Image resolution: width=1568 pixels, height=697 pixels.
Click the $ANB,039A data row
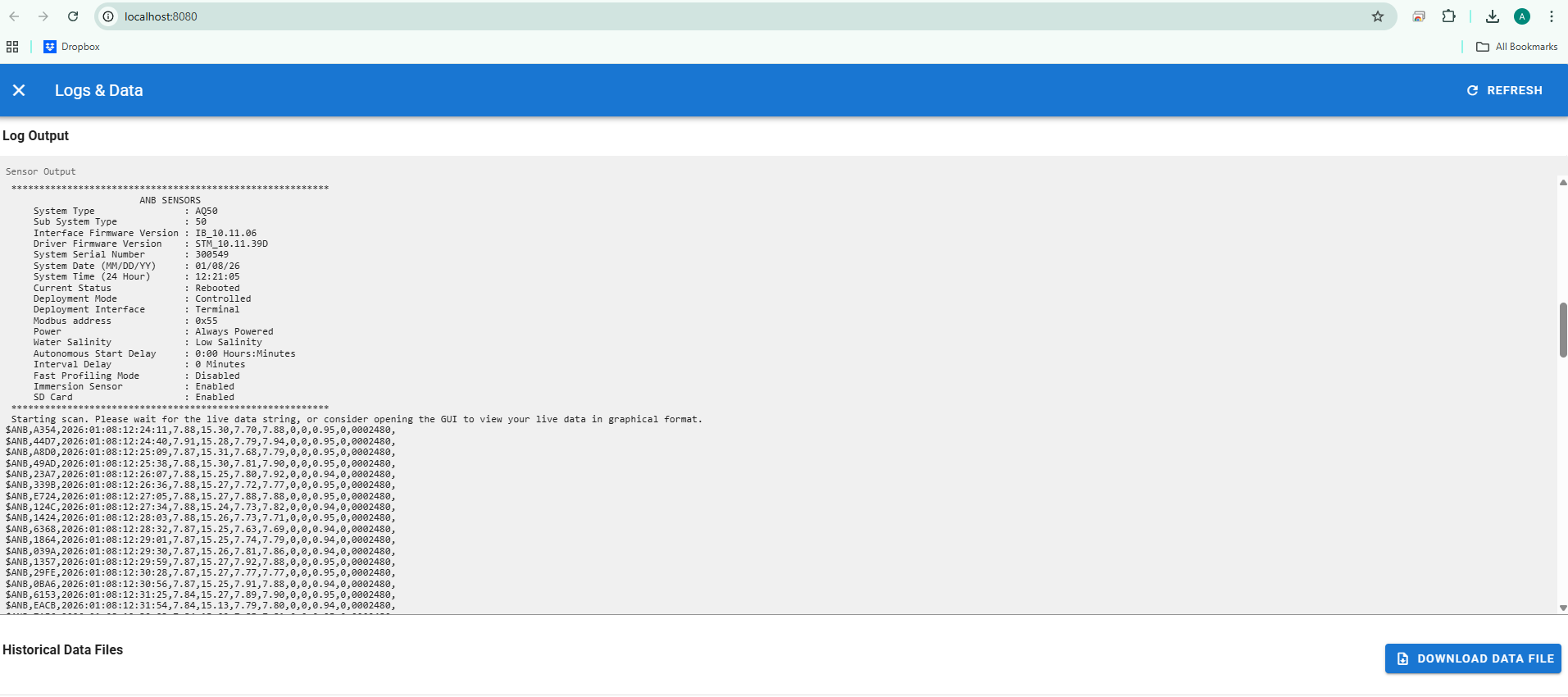coord(201,551)
